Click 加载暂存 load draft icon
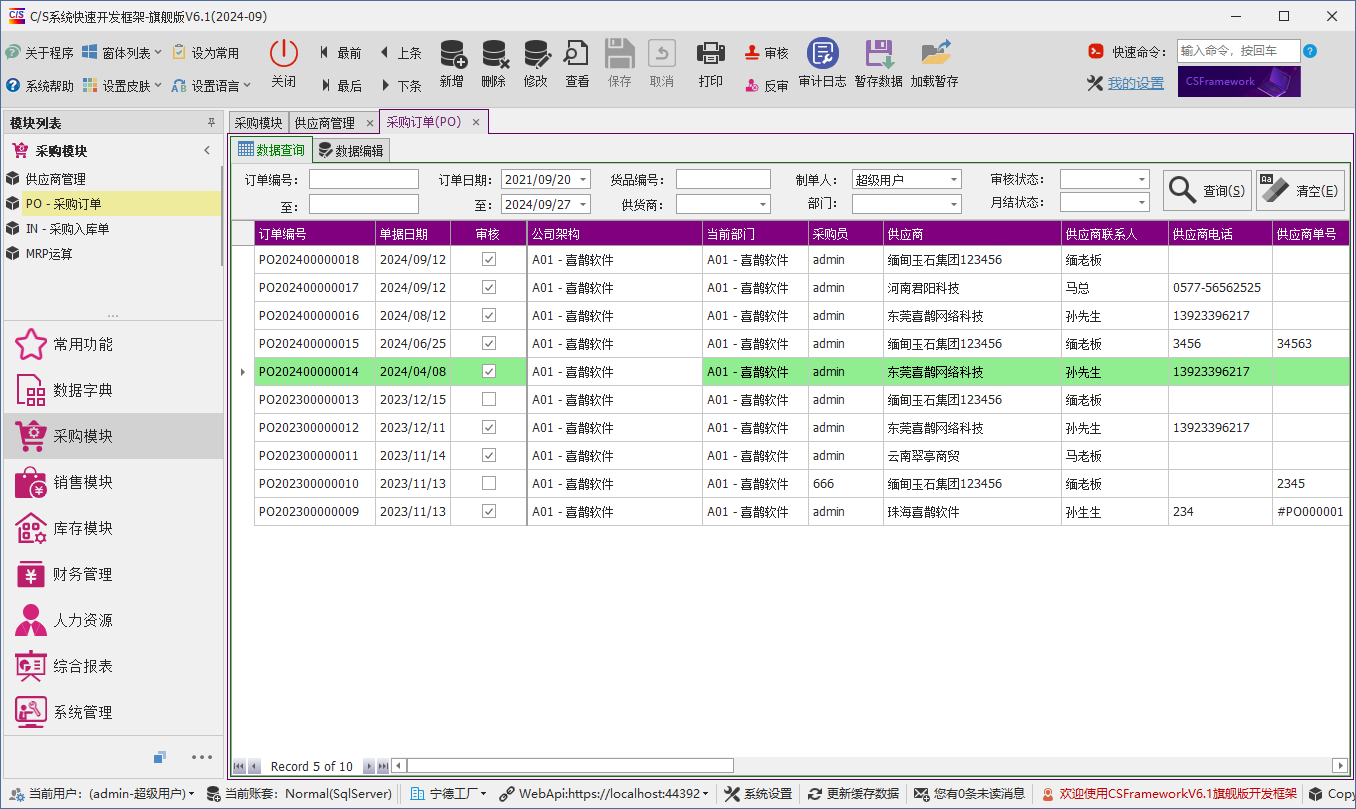Screen dimensions: 1356x809 (935, 53)
